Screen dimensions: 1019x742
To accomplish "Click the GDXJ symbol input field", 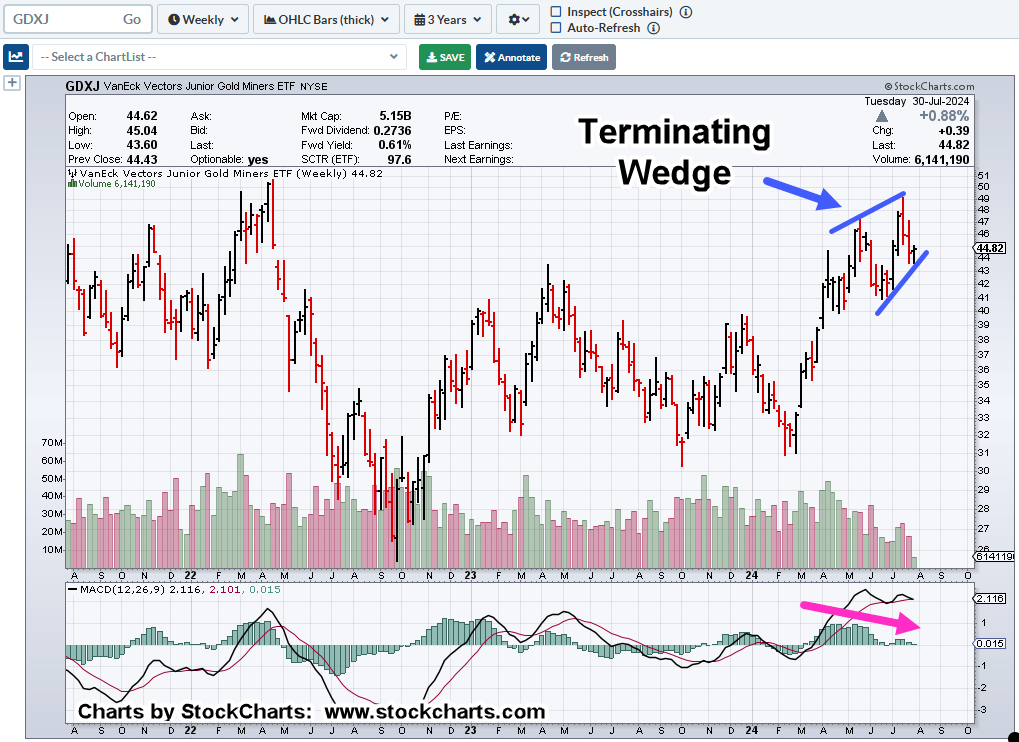I will click(x=60, y=19).
